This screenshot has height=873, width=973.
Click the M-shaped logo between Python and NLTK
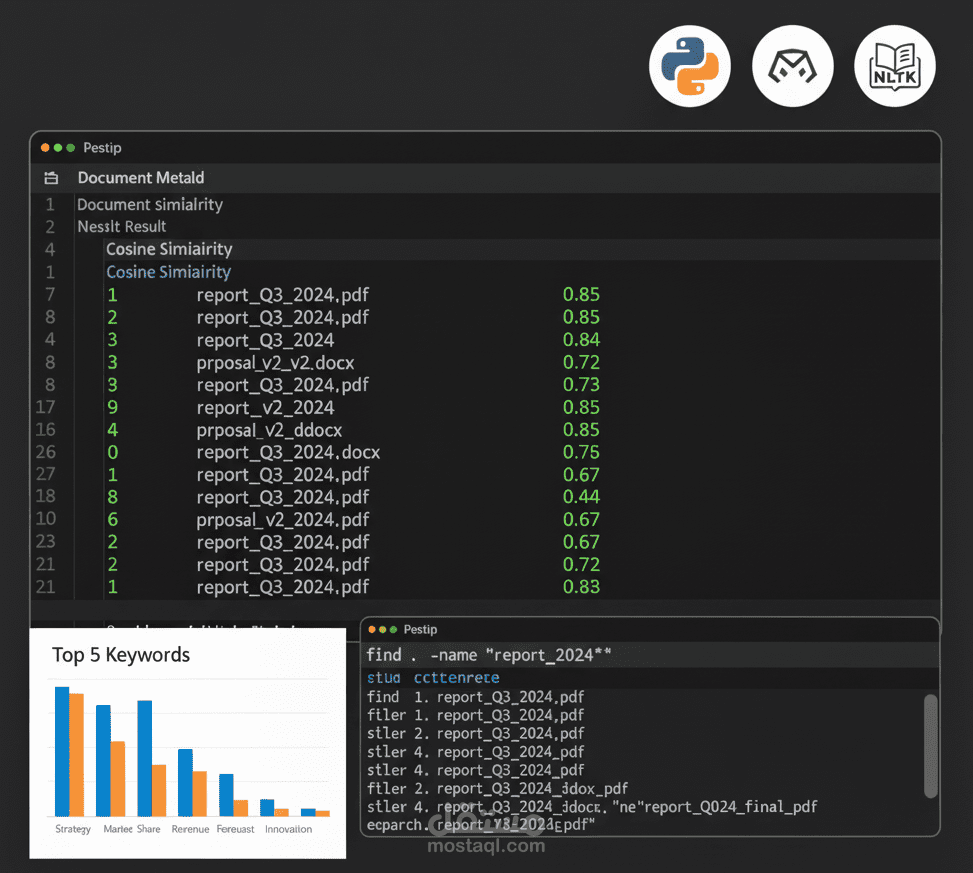point(792,66)
